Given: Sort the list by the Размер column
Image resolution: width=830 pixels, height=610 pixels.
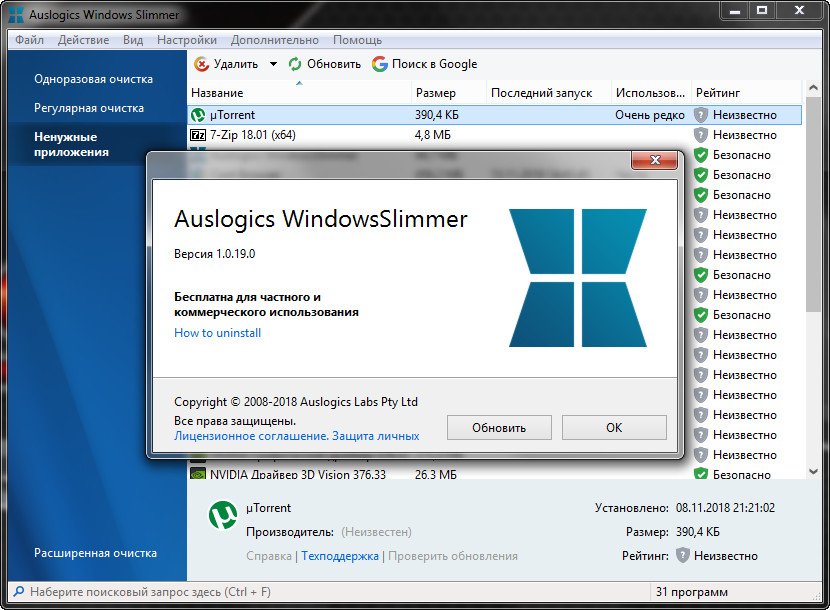Looking at the screenshot, I should (x=449, y=93).
